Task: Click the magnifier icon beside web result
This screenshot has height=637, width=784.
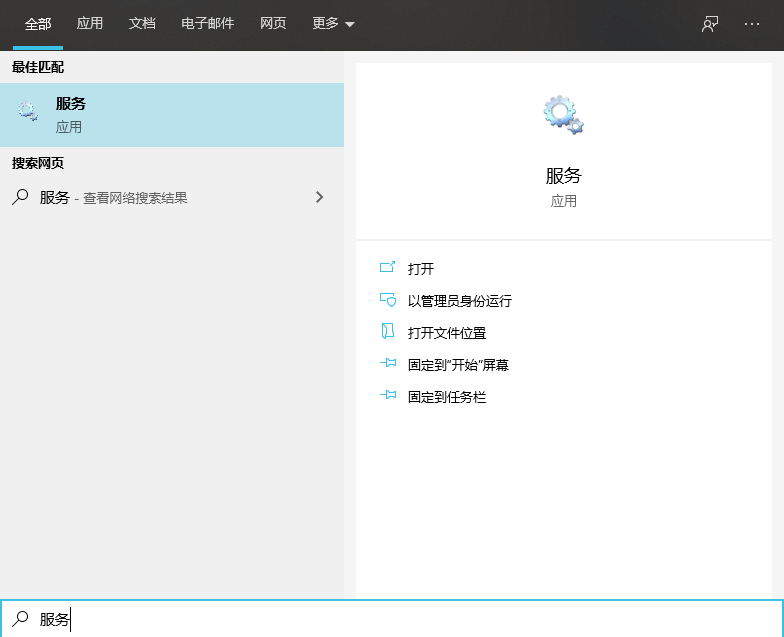Action: (20, 197)
